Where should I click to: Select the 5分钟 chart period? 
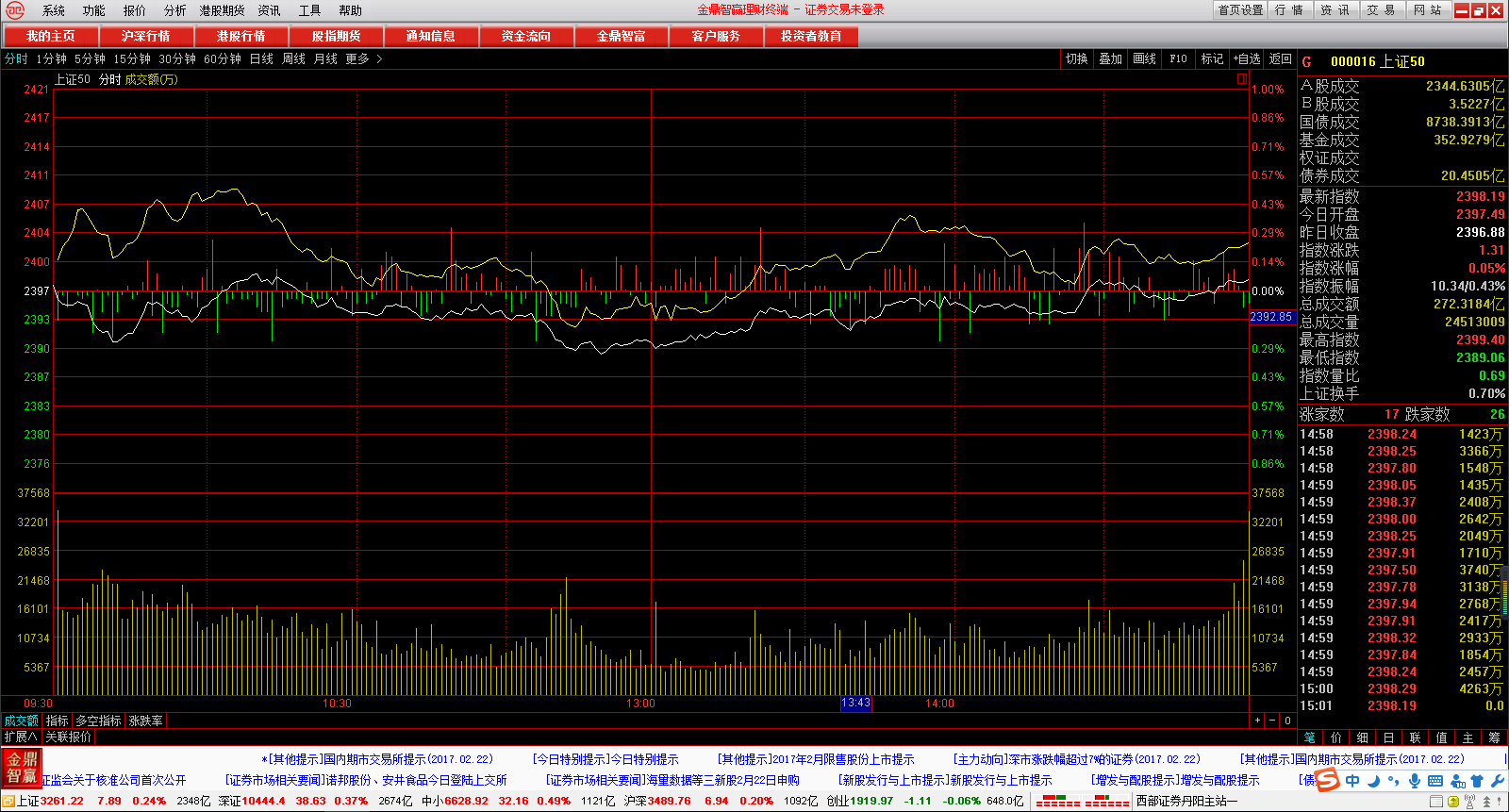pos(91,58)
